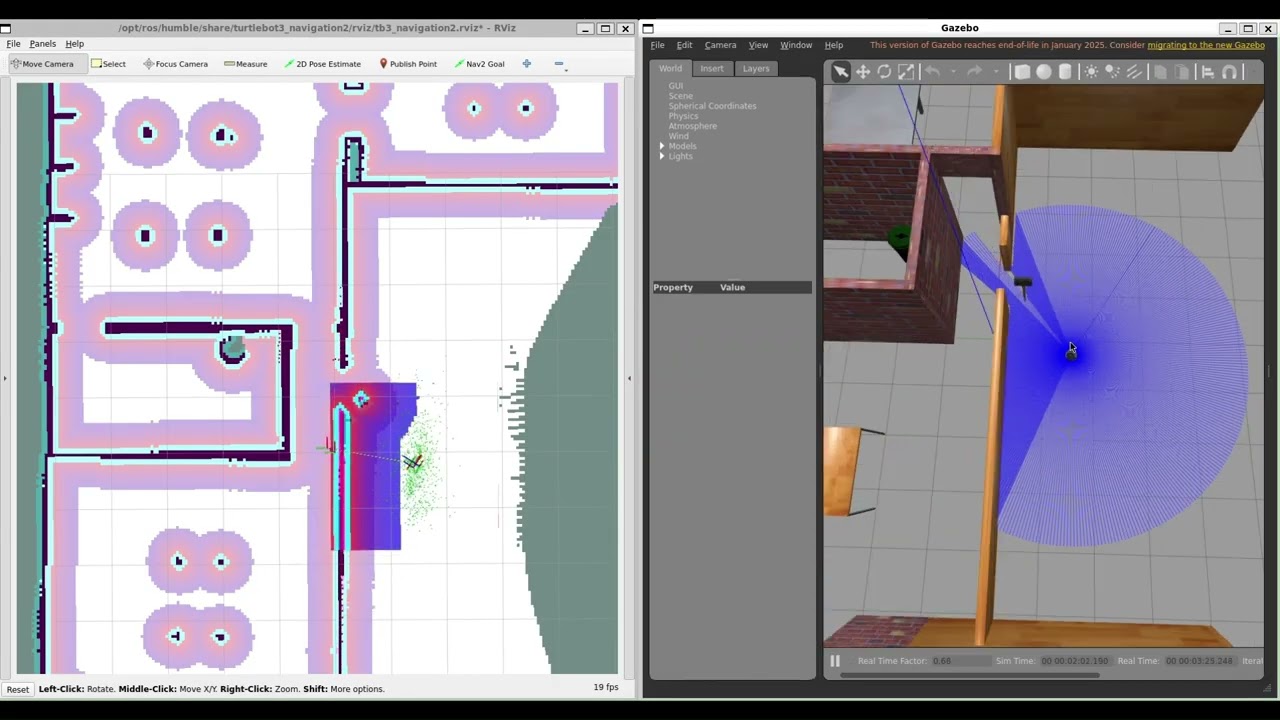The image size is (1280, 720).
Task: Open the RViz Help menu
Action: point(75,44)
